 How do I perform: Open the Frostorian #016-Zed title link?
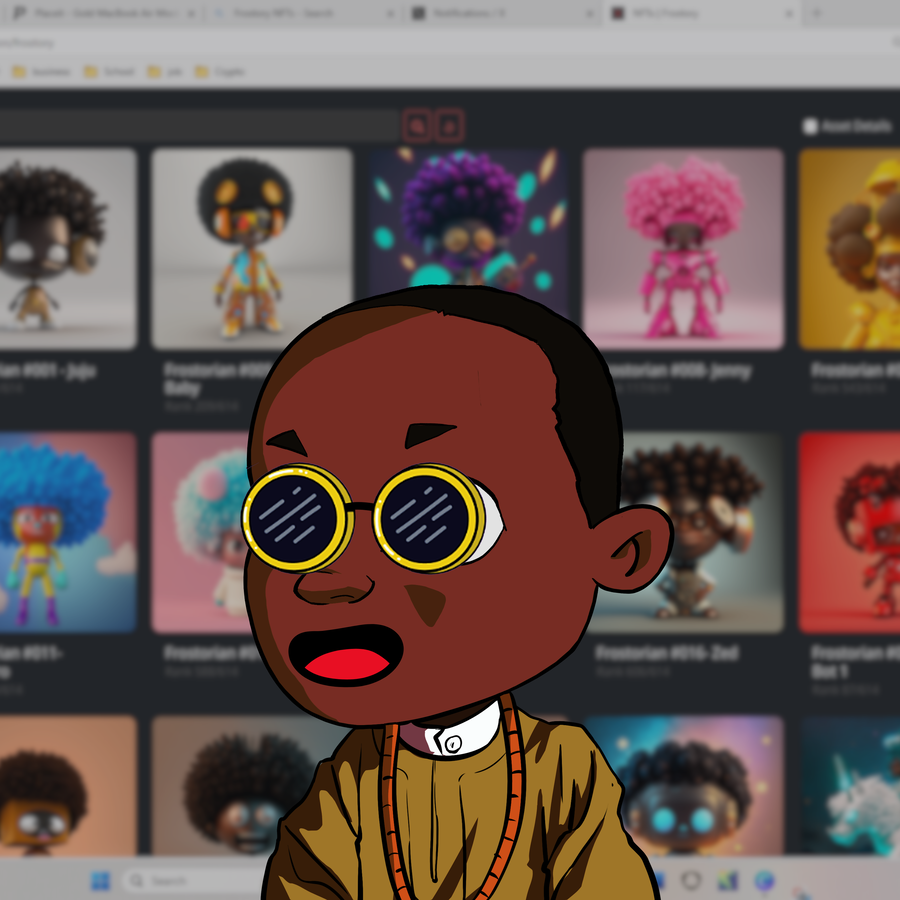click(666, 653)
